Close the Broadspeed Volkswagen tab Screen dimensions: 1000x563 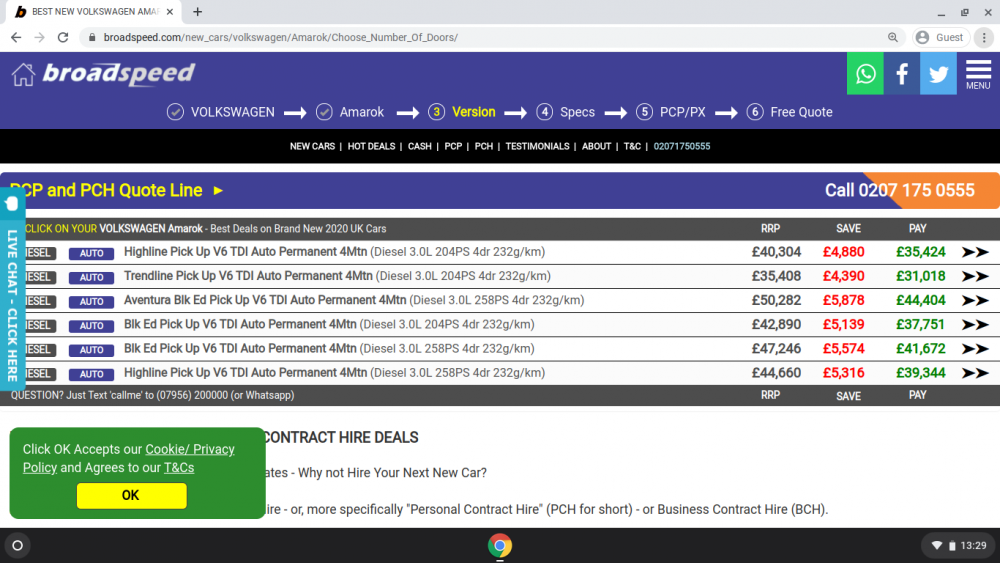[170, 11]
